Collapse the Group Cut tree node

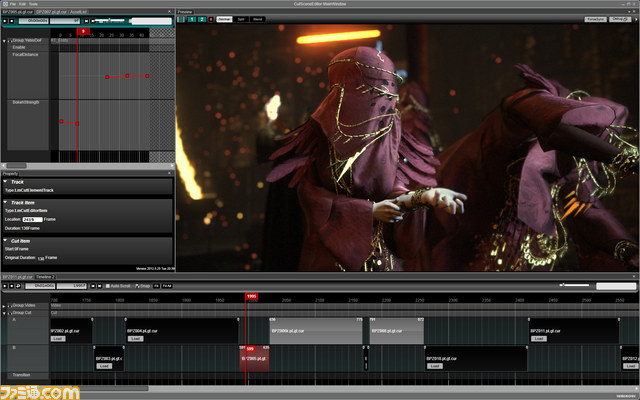pyautogui.click(x=4, y=313)
